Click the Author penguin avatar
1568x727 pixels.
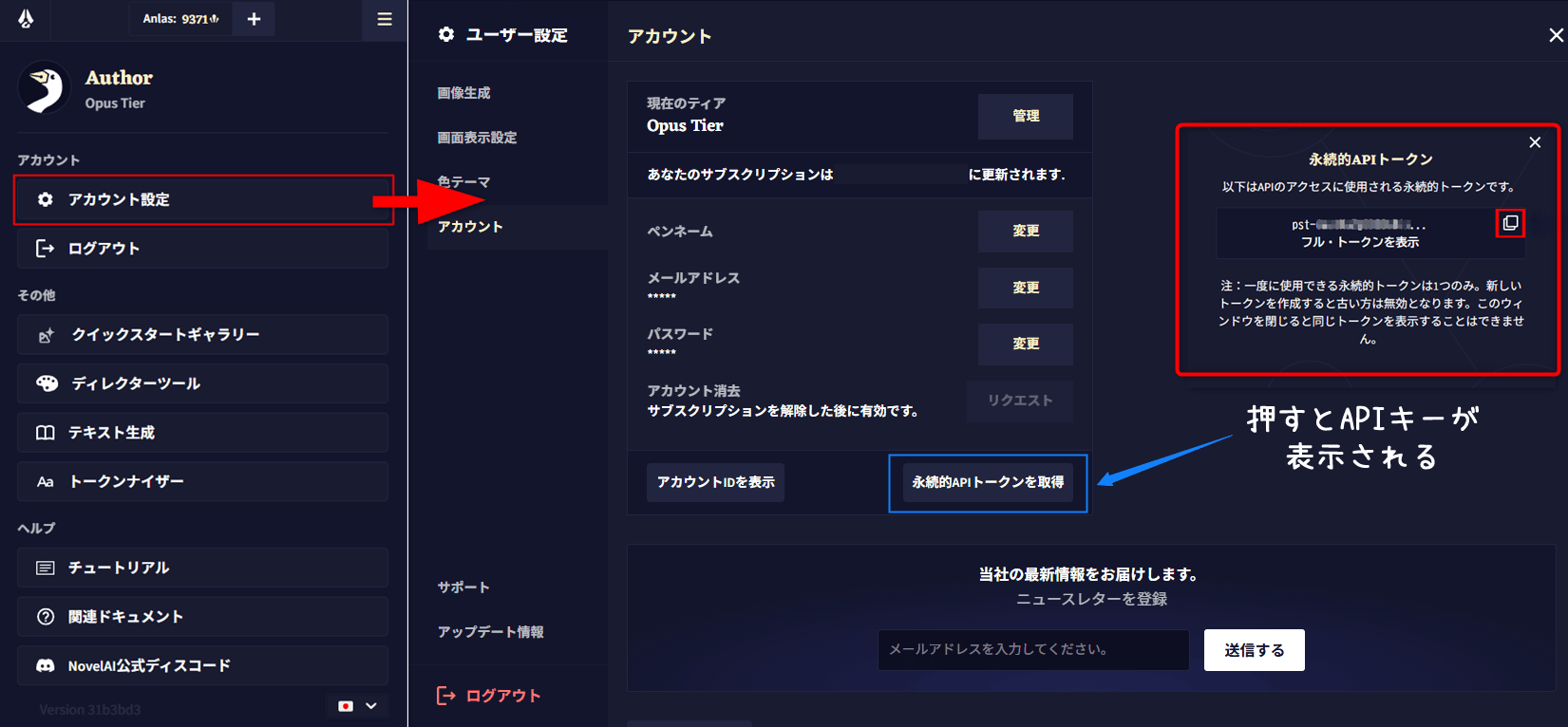tap(44, 88)
